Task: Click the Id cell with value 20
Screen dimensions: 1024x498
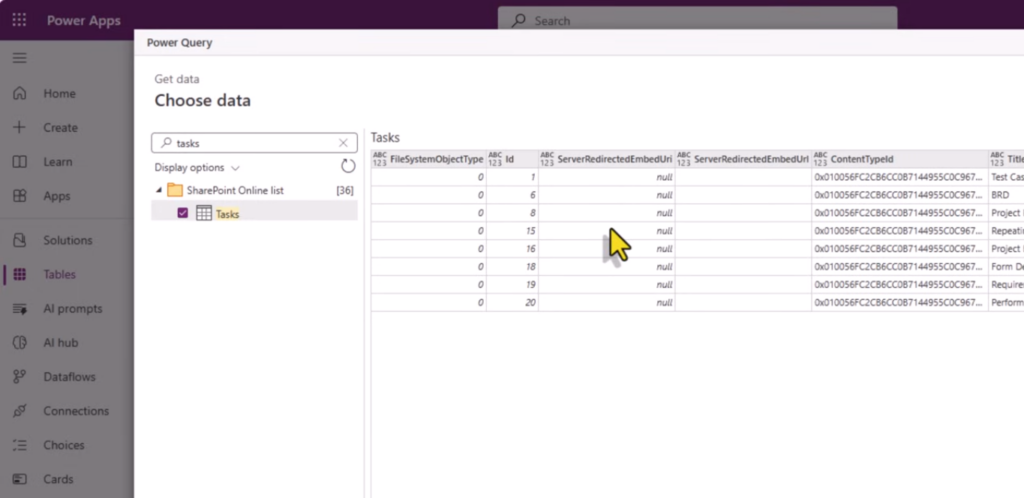Action: point(513,302)
